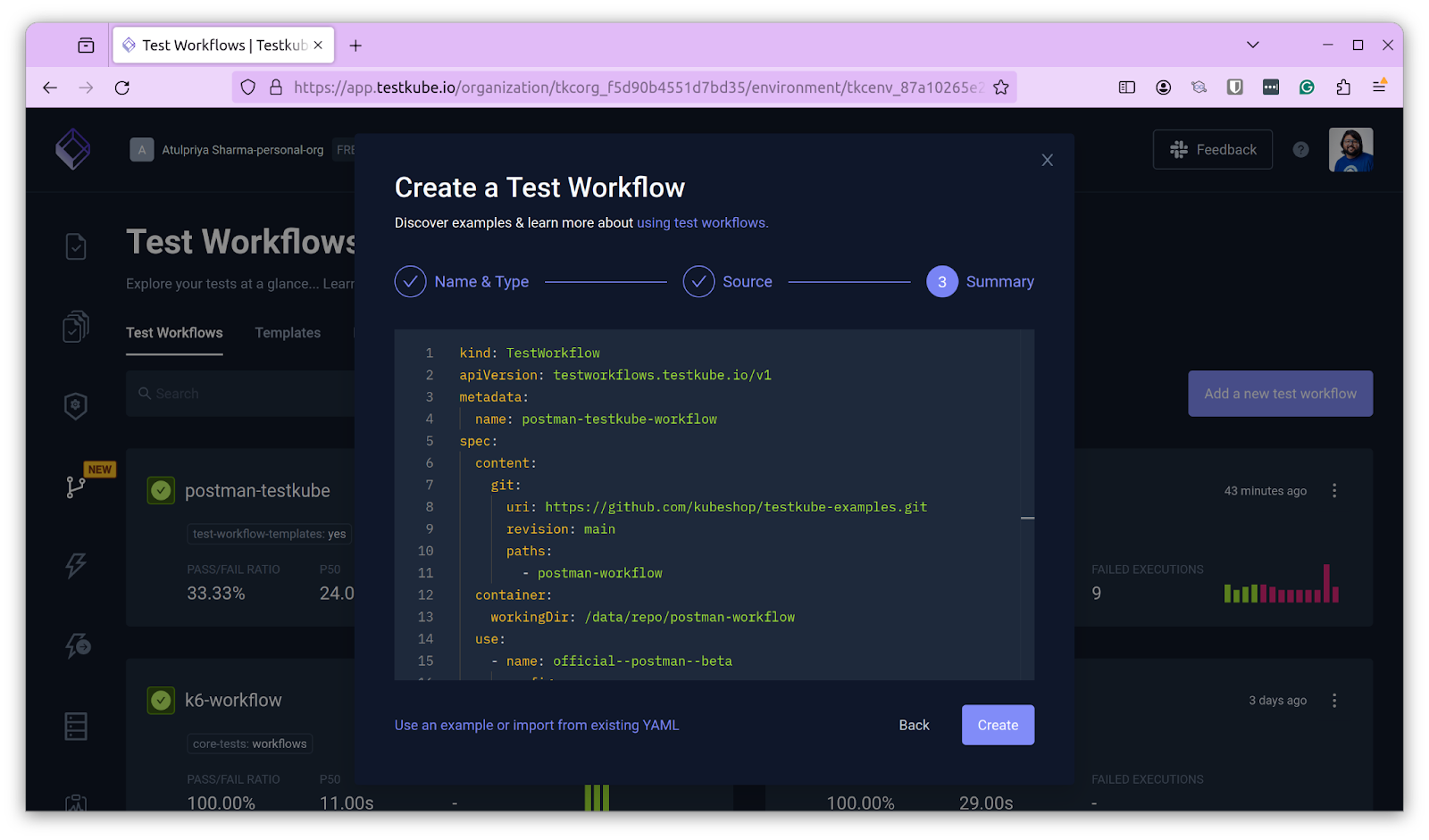Select the Test Workflows tab
This screenshot has width=1429, height=840.
pyautogui.click(x=174, y=333)
